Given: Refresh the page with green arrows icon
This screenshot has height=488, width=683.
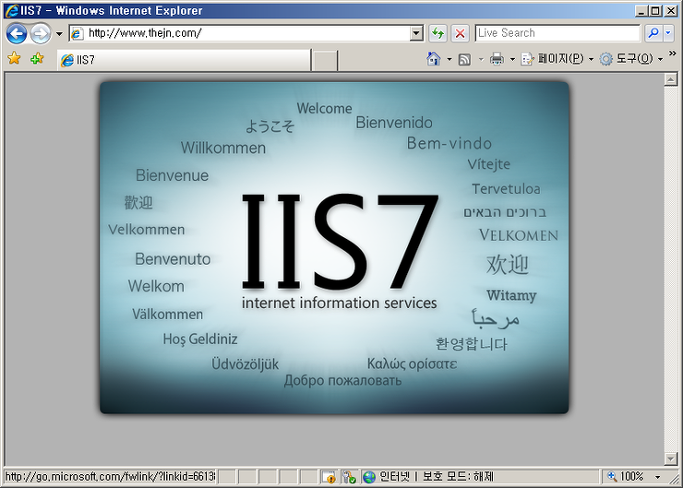Looking at the screenshot, I should pyautogui.click(x=438, y=33).
